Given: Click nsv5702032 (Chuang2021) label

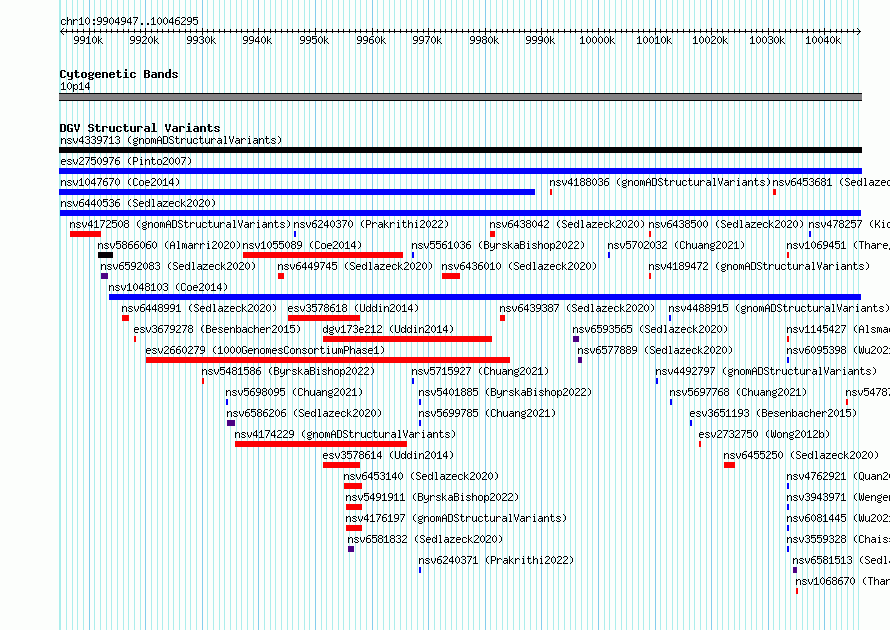Looking at the screenshot, I should click(x=676, y=245).
